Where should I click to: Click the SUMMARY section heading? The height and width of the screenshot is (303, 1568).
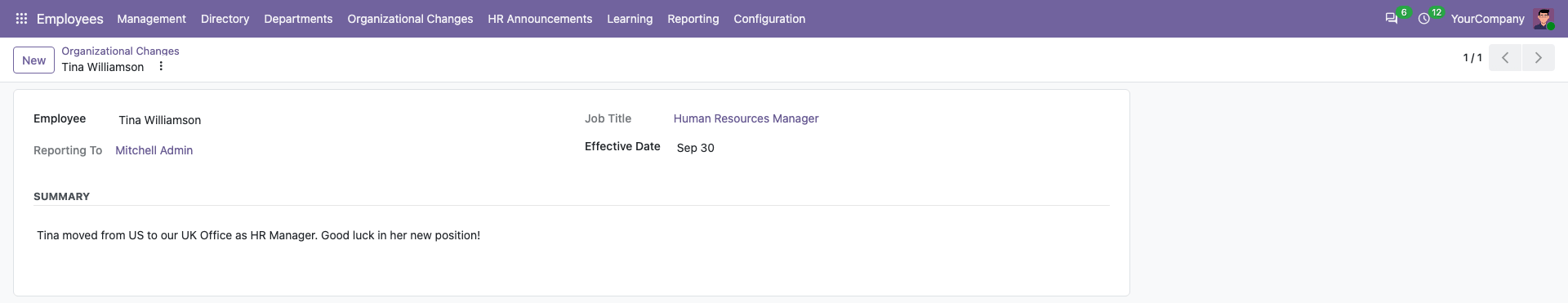61,197
